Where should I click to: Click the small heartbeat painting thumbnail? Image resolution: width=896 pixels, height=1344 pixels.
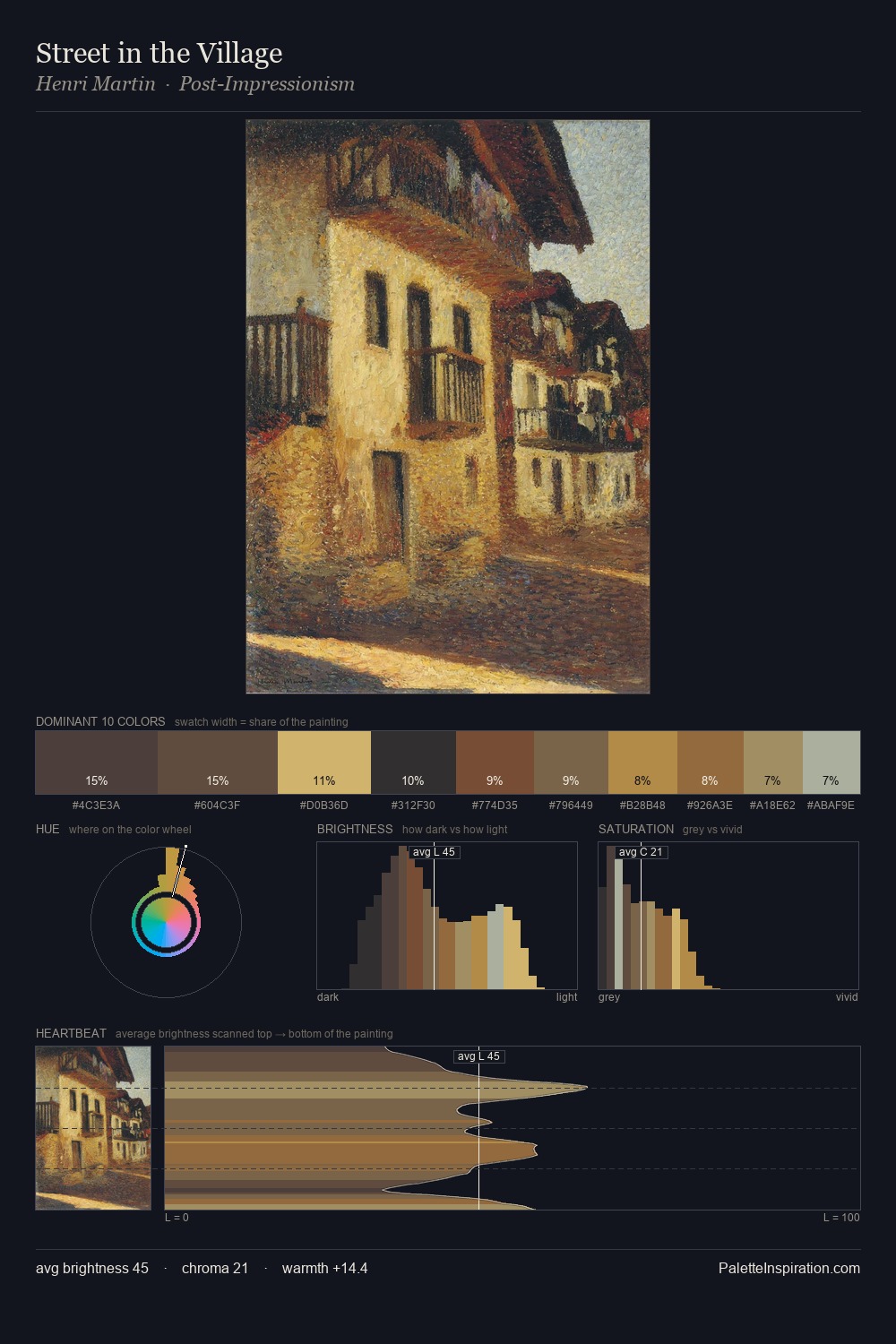[93, 1128]
